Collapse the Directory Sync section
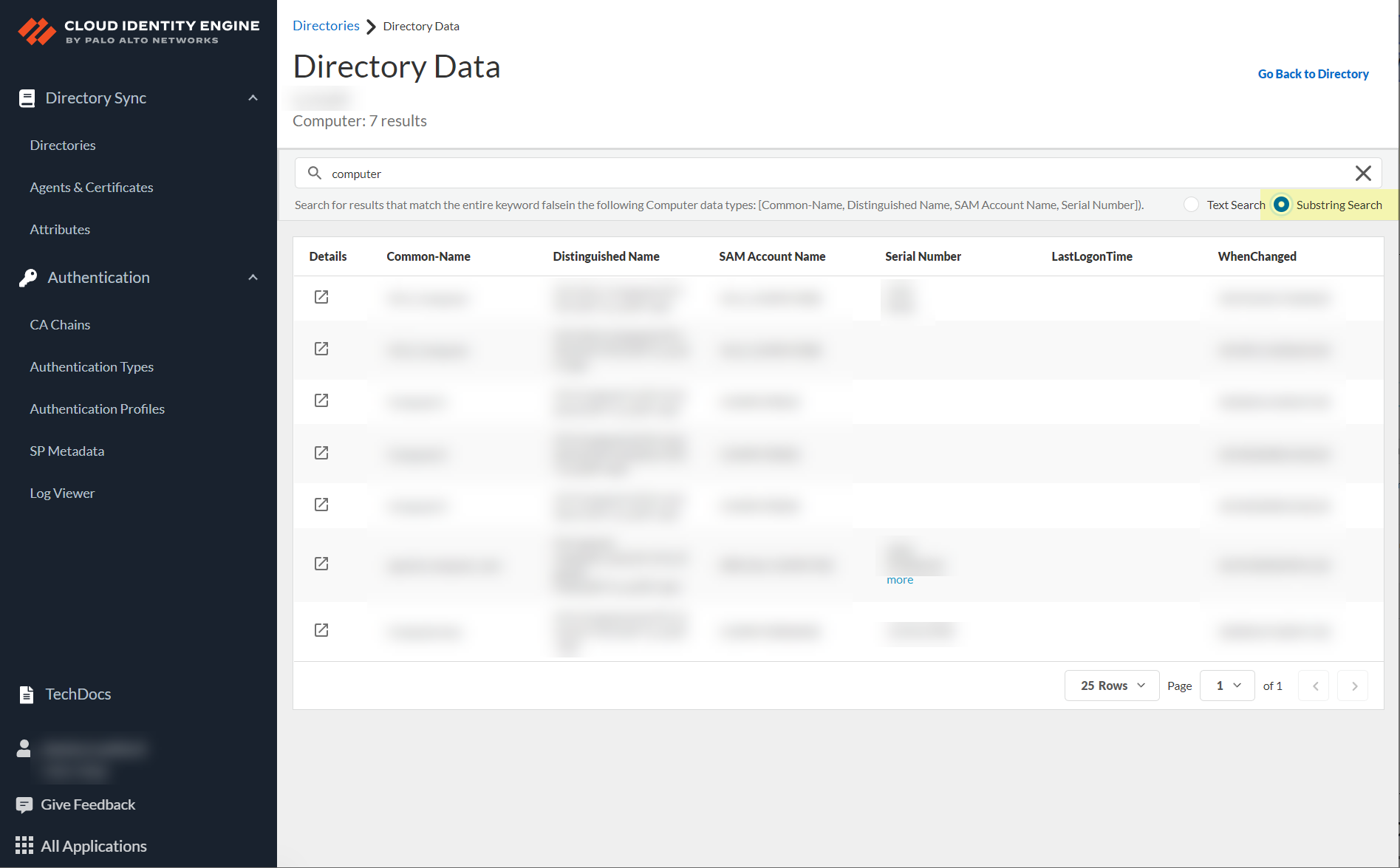The height and width of the screenshot is (868, 1400). [x=253, y=98]
